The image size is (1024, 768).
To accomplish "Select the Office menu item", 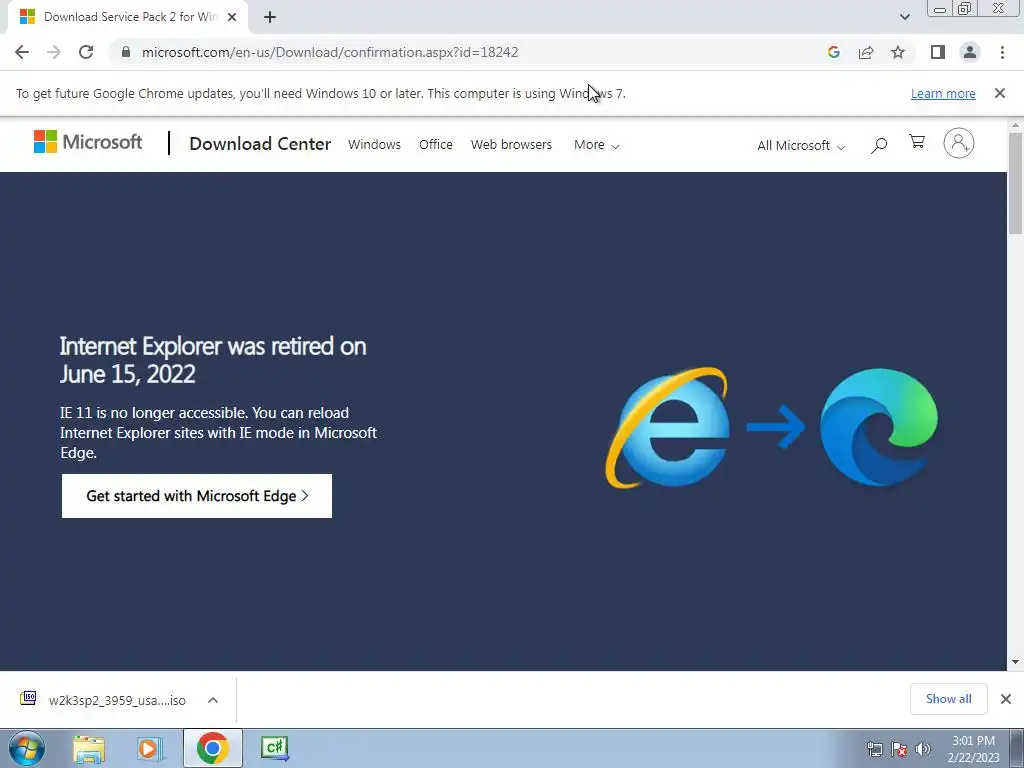I will pyautogui.click(x=436, y=144).
